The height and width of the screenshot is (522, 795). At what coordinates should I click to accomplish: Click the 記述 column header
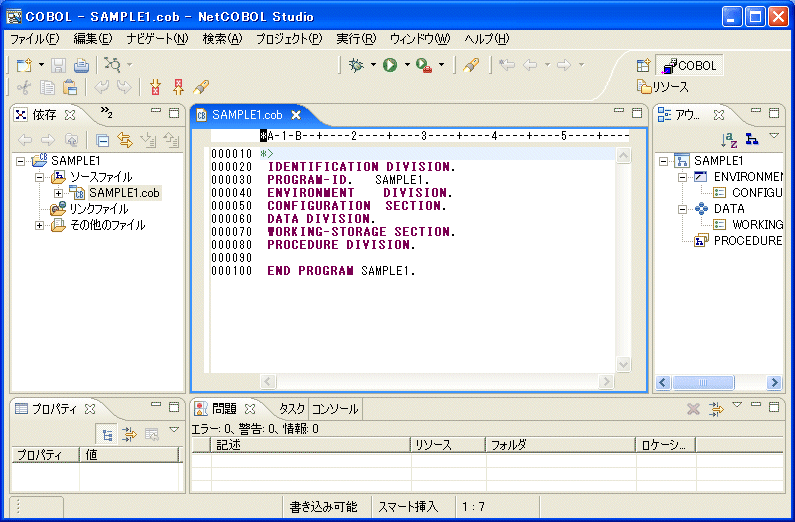(310, 445)
